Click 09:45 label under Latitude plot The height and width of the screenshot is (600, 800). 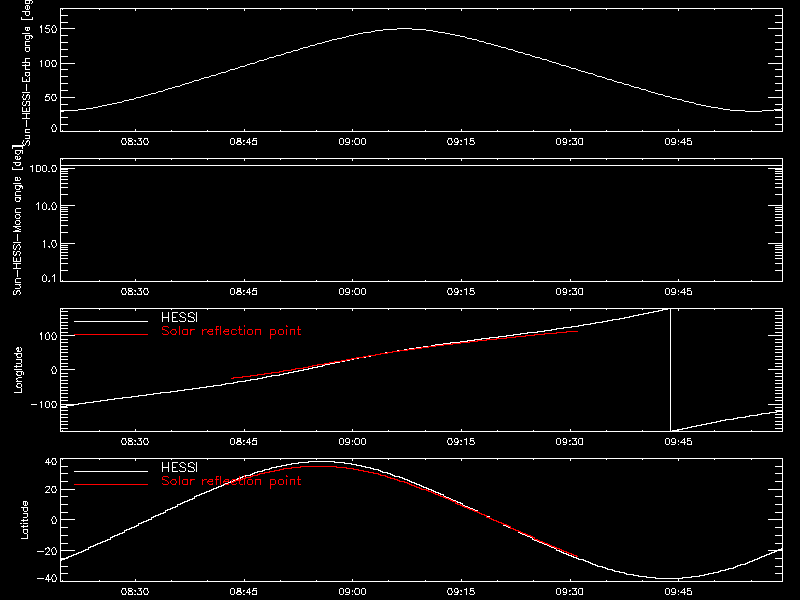pos(678,592)
